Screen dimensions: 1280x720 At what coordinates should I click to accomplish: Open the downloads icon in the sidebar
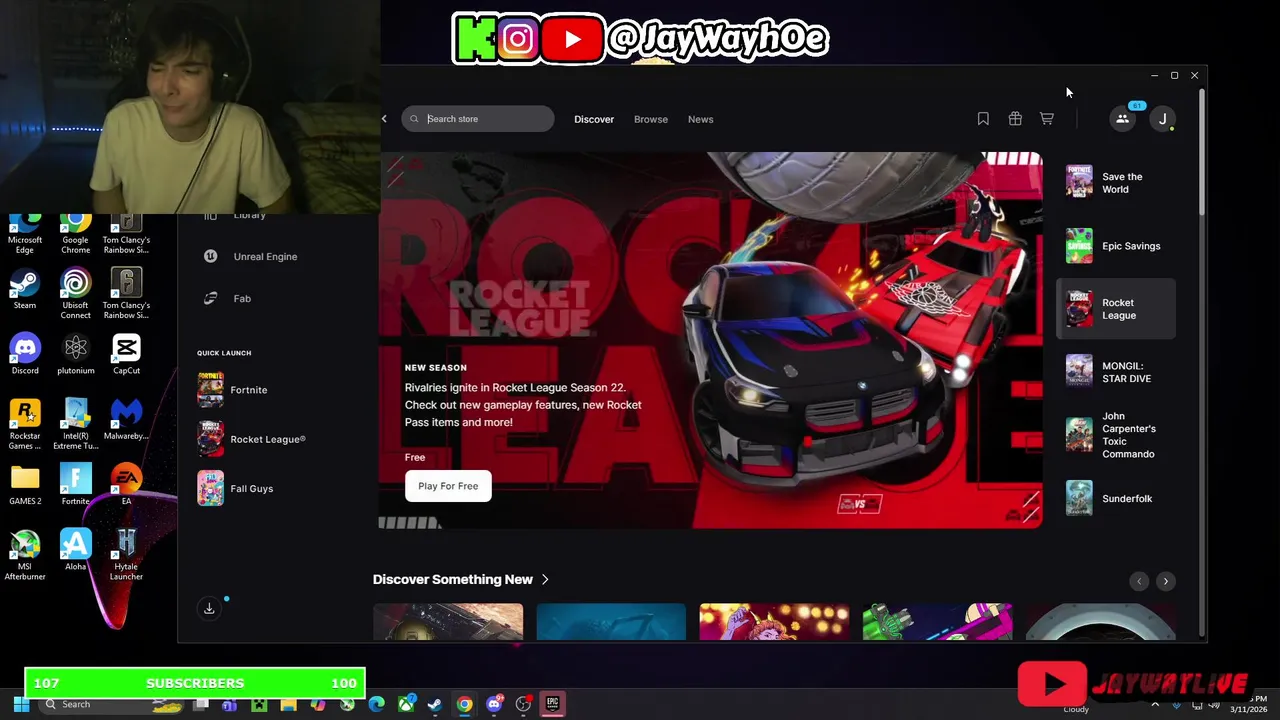[x=209, y=608]
